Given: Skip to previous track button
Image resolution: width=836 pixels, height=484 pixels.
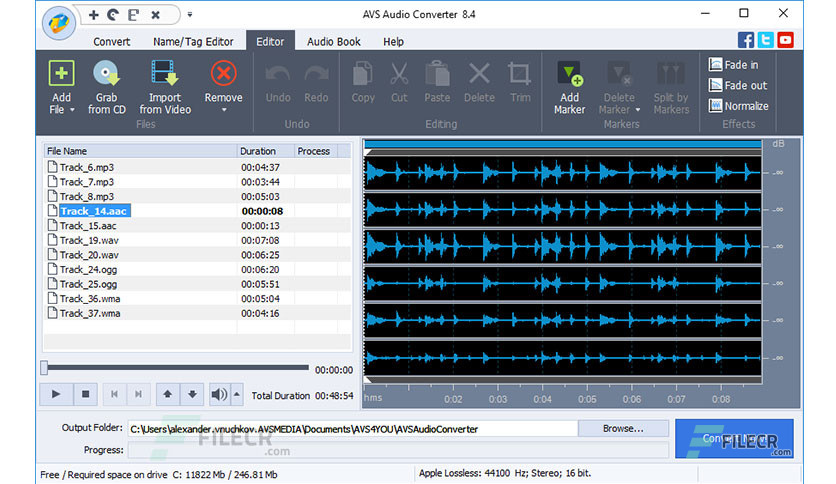Looking at the screenshot, I should pyautogui.click(x=114, y=394).
